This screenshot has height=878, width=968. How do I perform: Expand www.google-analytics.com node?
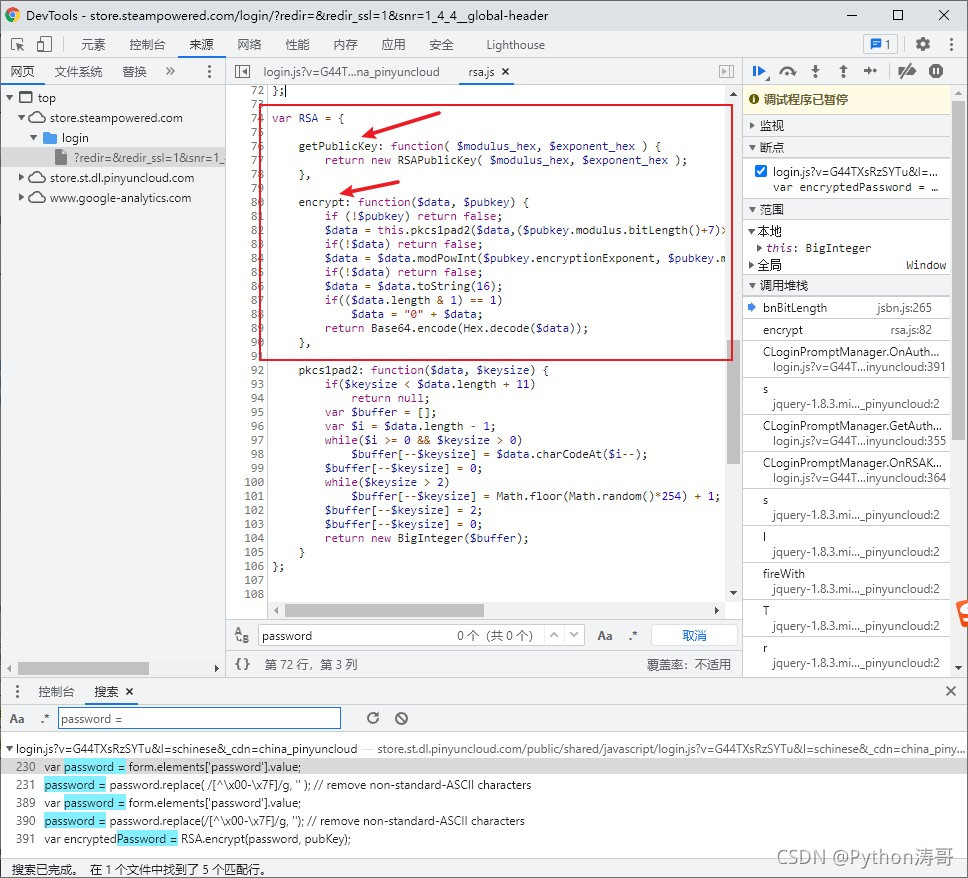coord(22,198)
